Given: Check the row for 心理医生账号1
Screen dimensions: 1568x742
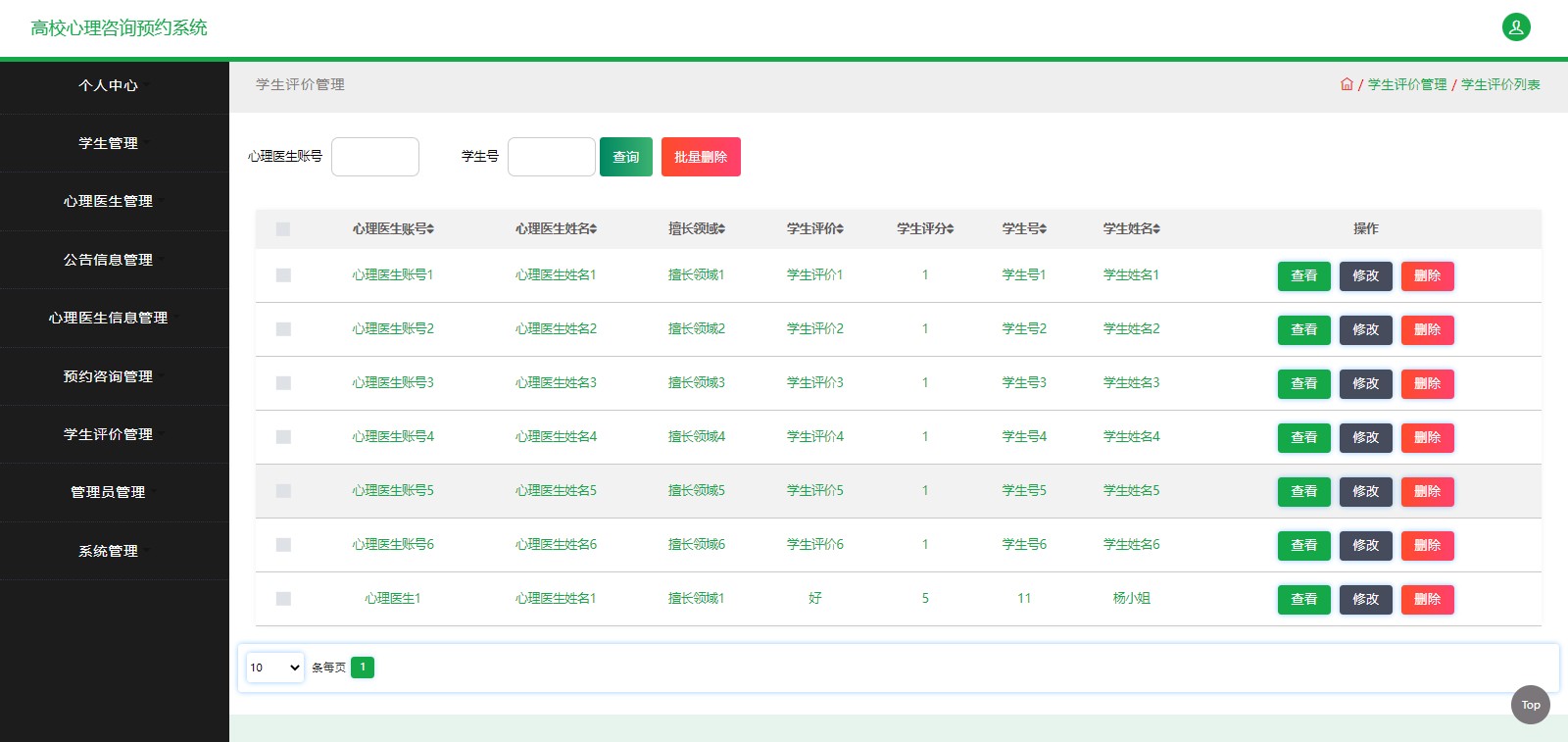Looking at the screenshot, I should point(283,275).
